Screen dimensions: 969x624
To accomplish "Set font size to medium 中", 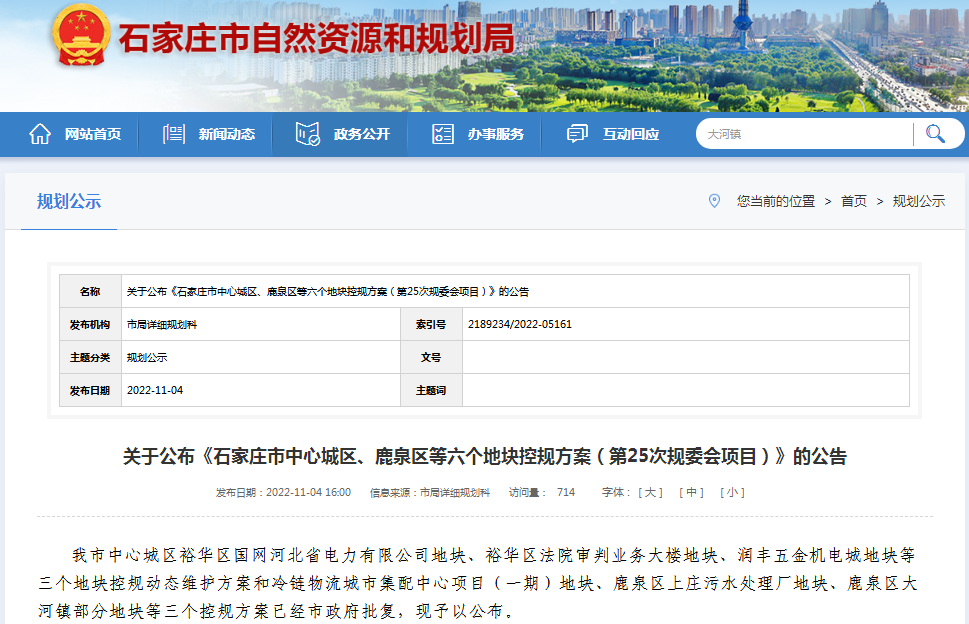I will pos(691,492).
